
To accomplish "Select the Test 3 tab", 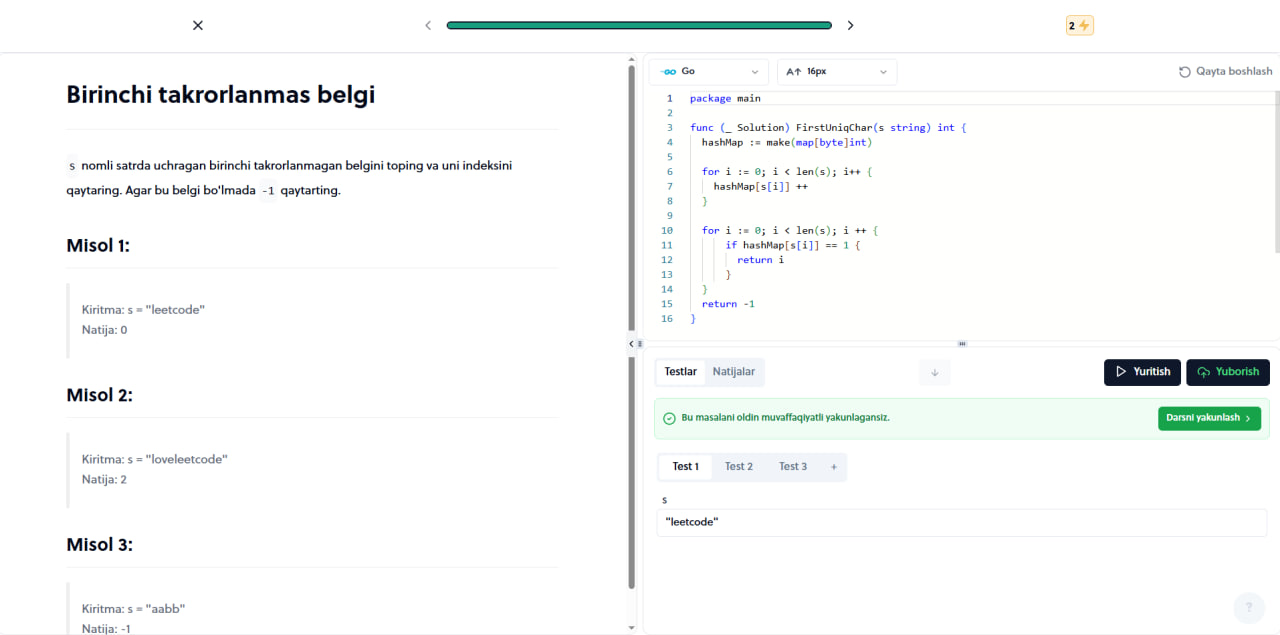I will point(793,467).
